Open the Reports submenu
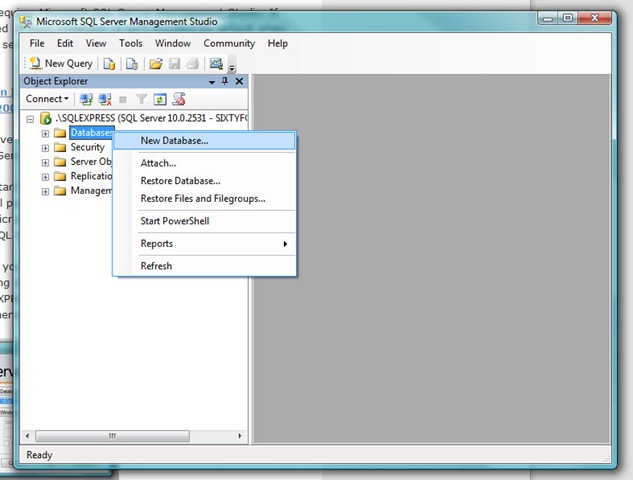Image resolution: width=633 pixels, height=480 pixels. click(x=204, y=244)
